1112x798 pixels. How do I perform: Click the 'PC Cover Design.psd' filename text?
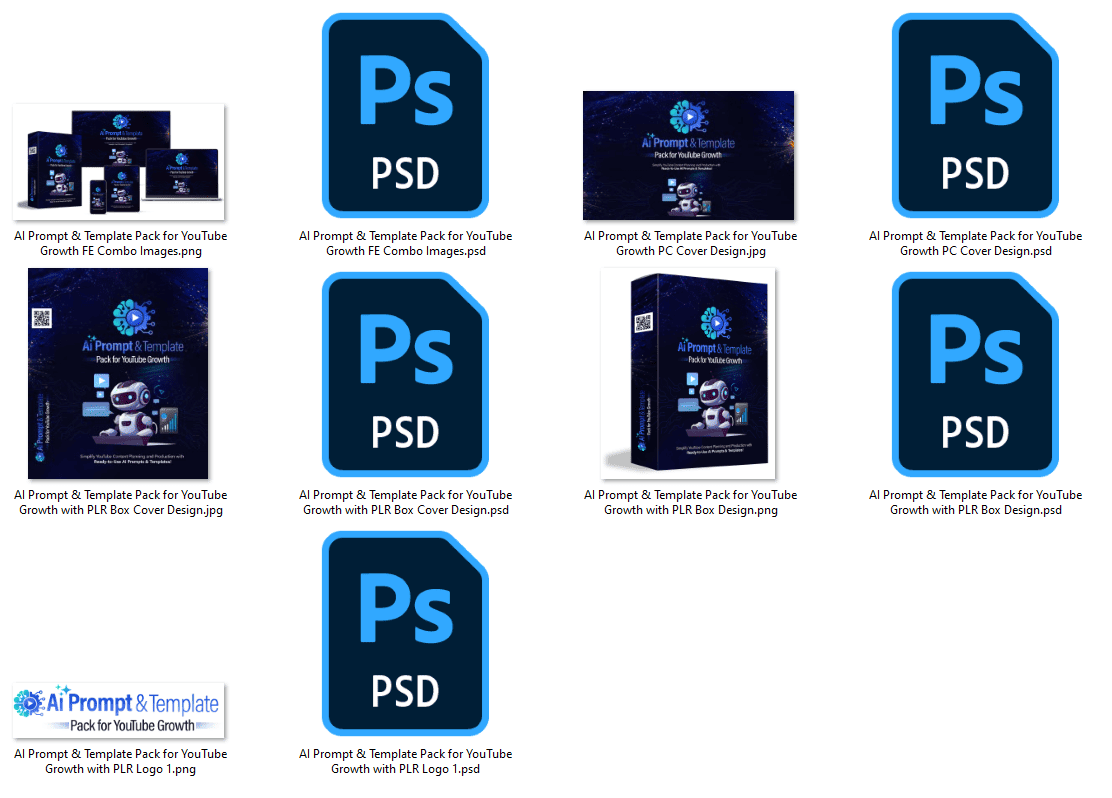tap(975, 244)
